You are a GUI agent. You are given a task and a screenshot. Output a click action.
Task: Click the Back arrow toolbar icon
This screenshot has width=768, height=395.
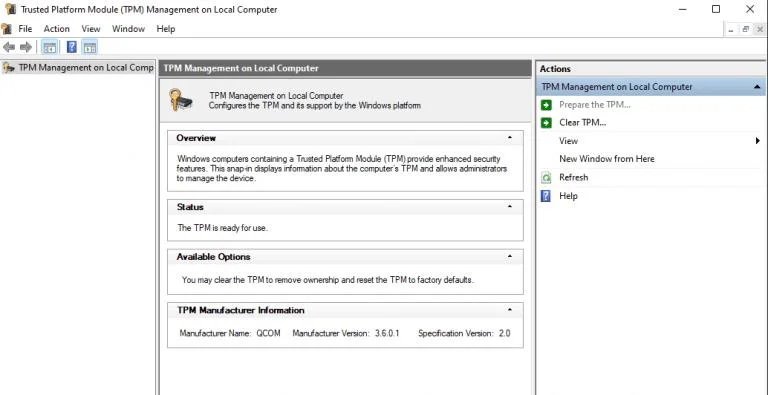pyautogui.click(x=9, y=47)
